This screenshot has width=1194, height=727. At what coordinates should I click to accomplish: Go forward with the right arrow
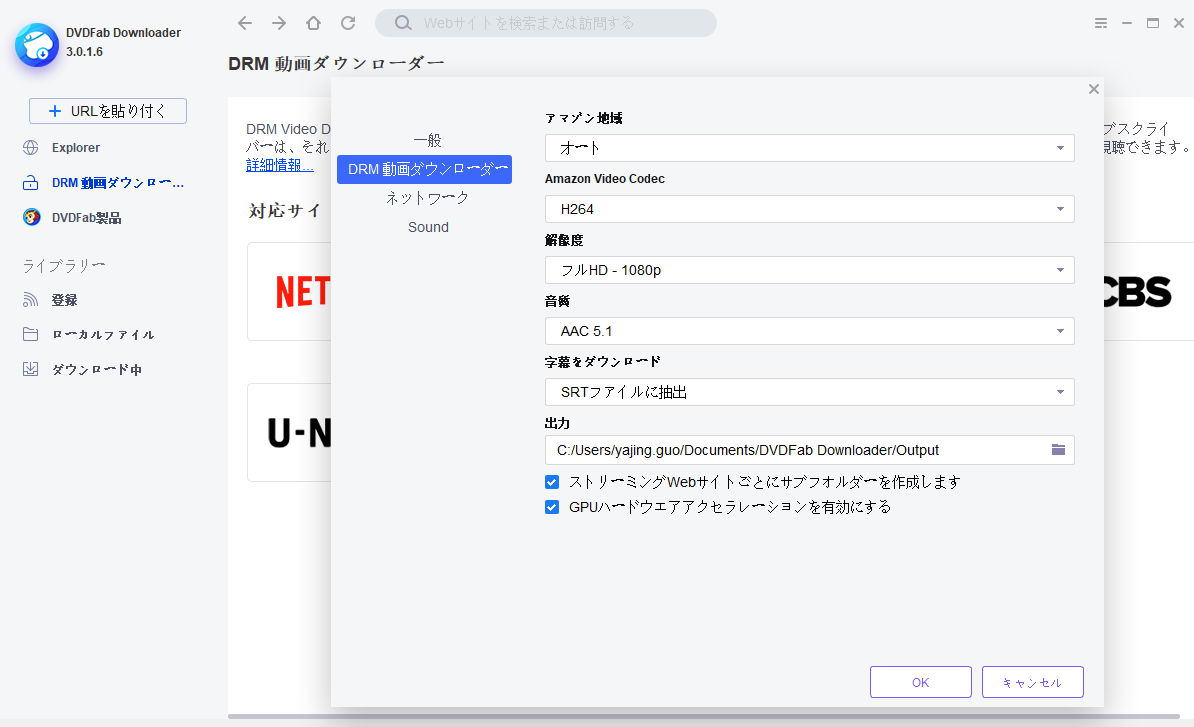click(279, 23)
